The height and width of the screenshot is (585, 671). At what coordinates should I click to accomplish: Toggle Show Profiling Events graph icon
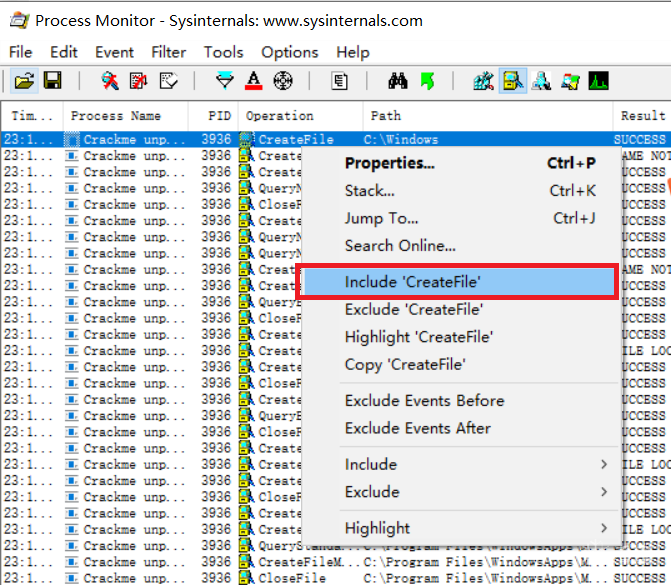(599, 80)
